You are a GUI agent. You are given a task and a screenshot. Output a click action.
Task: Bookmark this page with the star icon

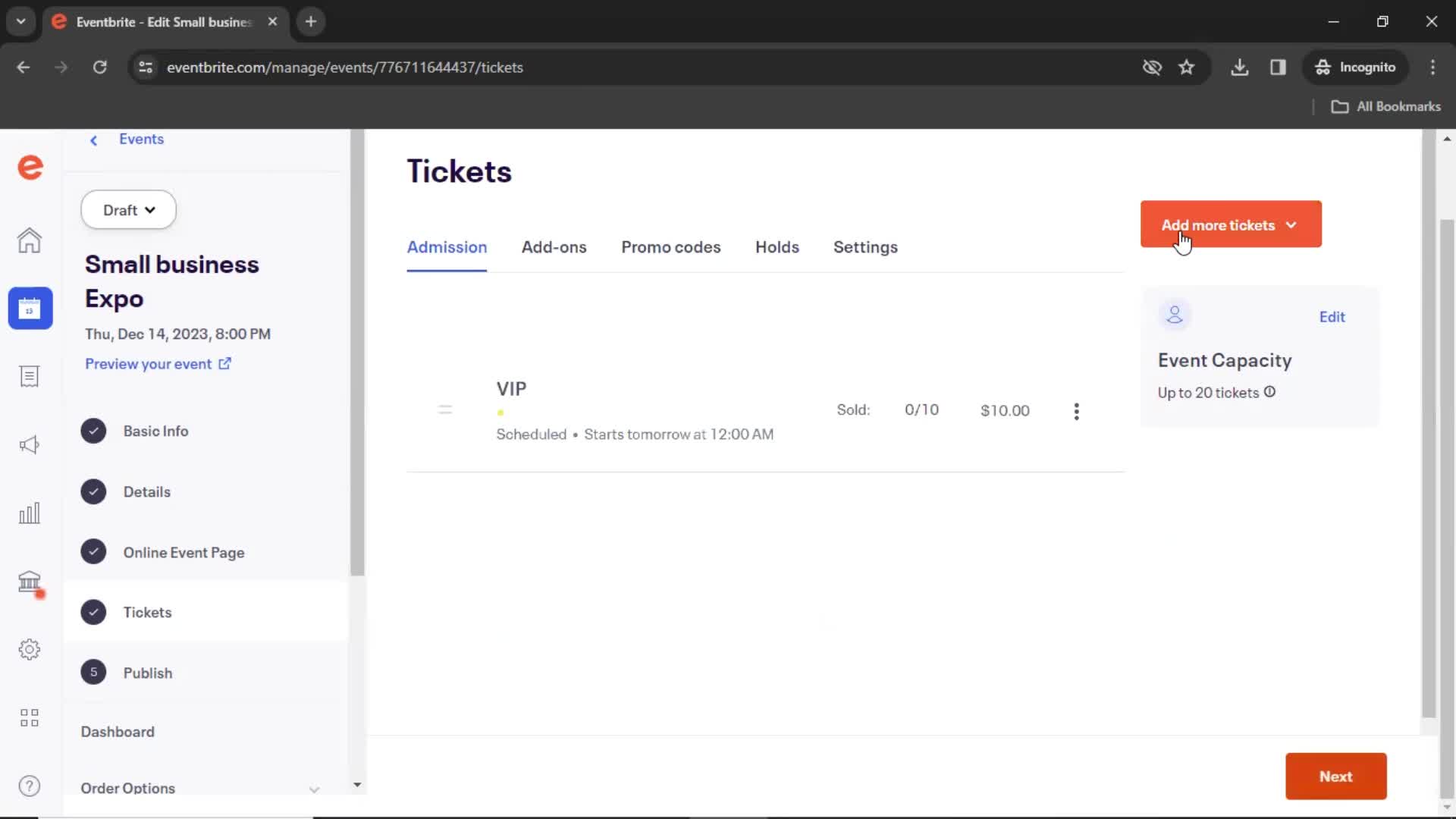pos(1187,67)
